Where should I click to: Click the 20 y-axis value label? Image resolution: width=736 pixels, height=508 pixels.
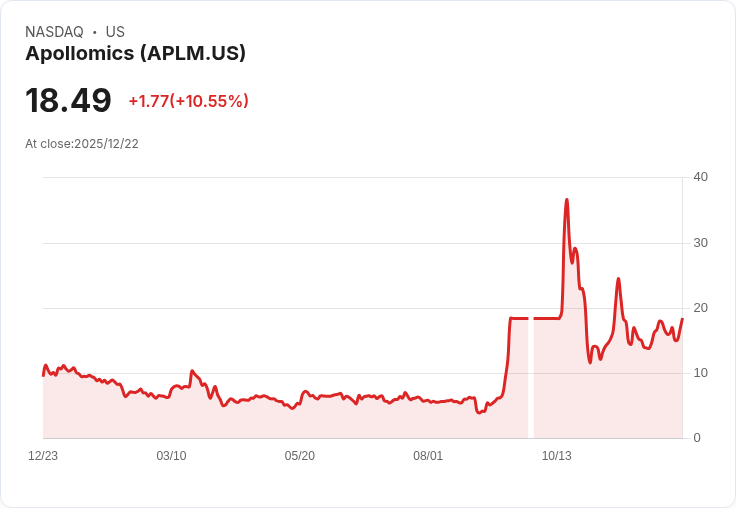point(700,308)
